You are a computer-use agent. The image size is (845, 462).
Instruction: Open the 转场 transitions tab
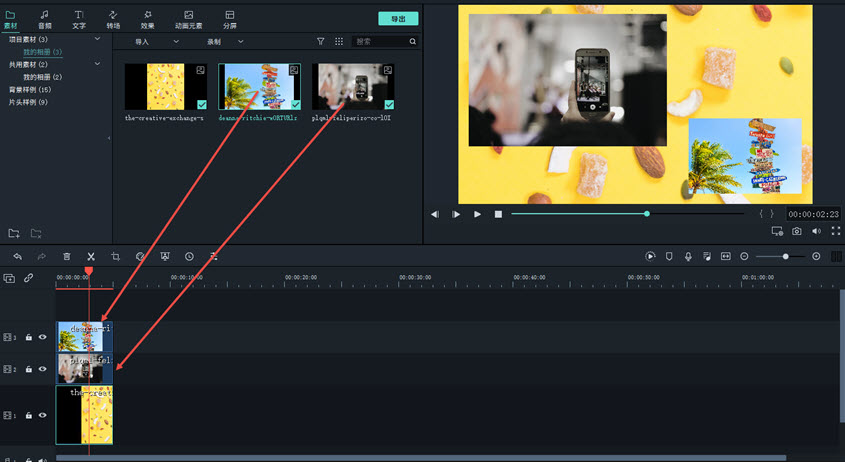[x=113, y=19]
